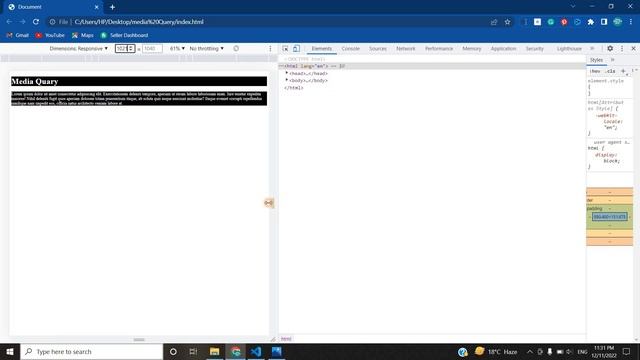Open the Application tab
Viewport: 640px width, 360px height.
[503, 49]
